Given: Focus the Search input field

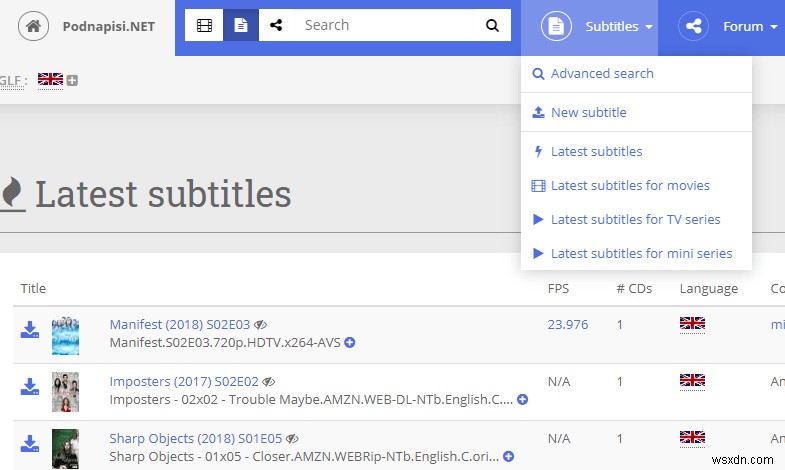Looking at the screenshot, I should (x=384, y=25).
